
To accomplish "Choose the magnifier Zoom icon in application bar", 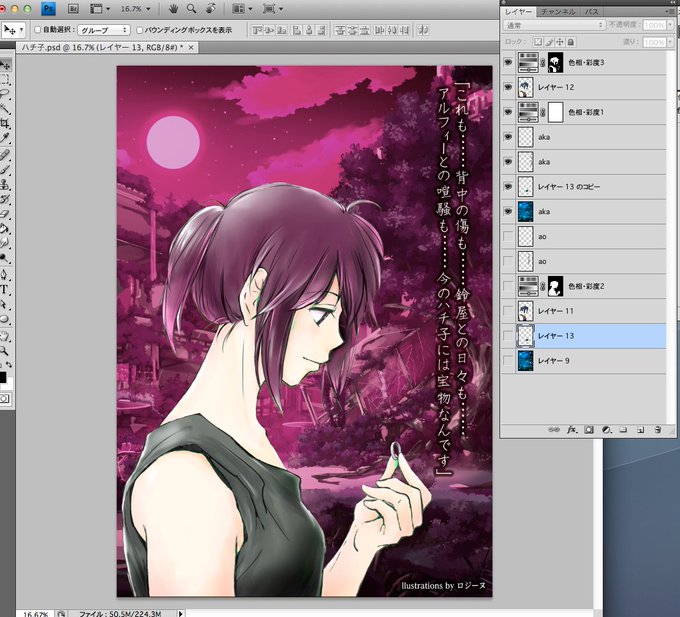I will [x=191, y=8].
